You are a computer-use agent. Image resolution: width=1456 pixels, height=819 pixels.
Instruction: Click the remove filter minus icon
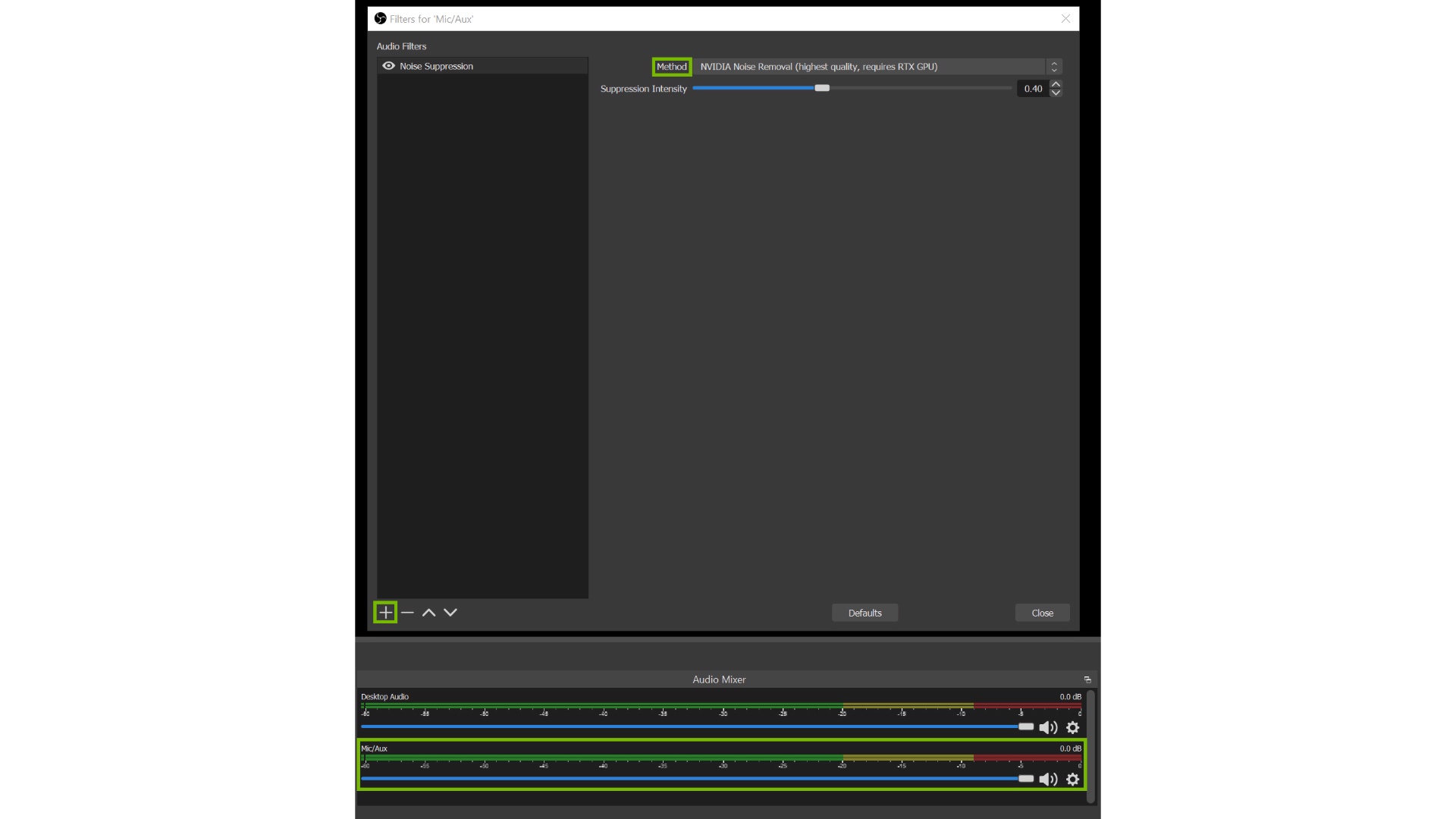pyautogui.click(x=407, y=612)
